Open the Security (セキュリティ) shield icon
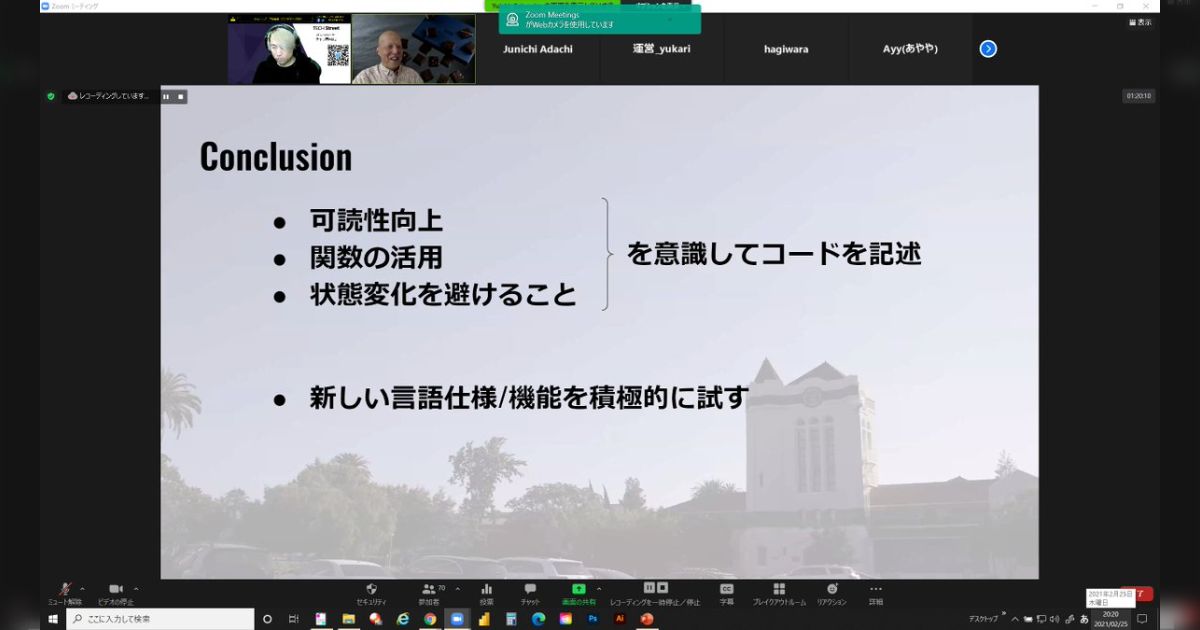Screen dimensions: 1200x630 coord(371,590)
